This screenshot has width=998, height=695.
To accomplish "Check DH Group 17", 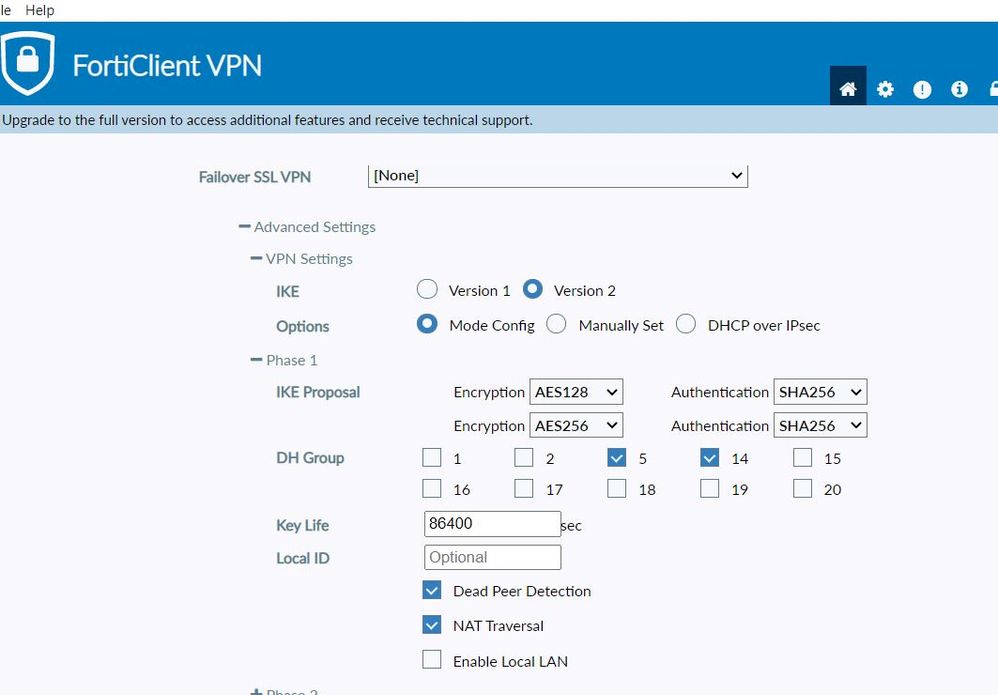I will tap(524, 488).
